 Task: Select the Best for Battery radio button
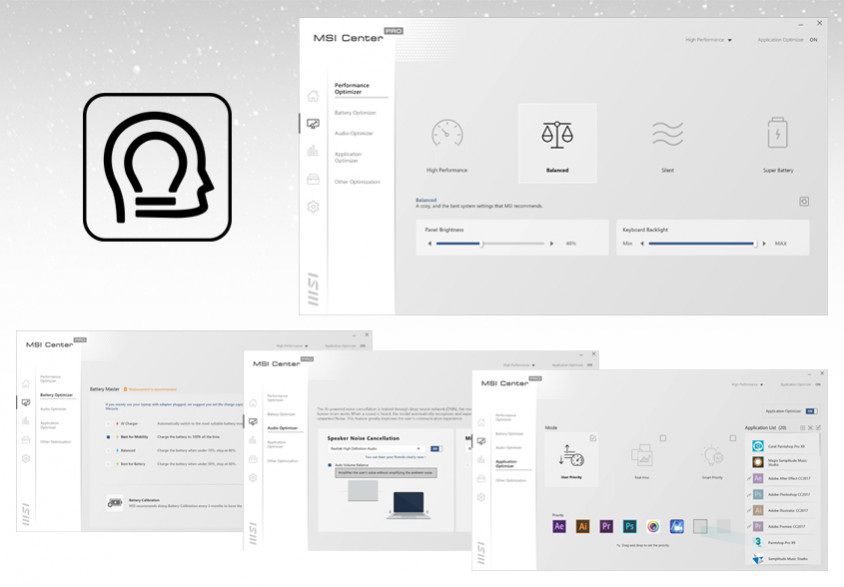coord(109,464)
